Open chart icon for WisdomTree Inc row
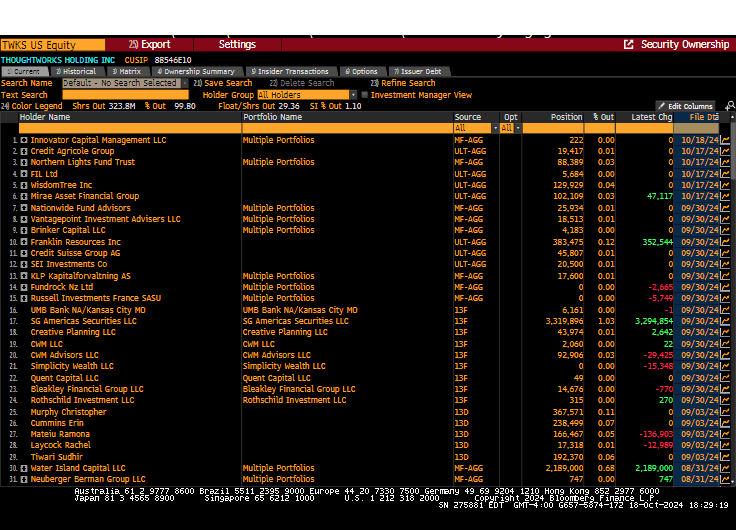 725,185
